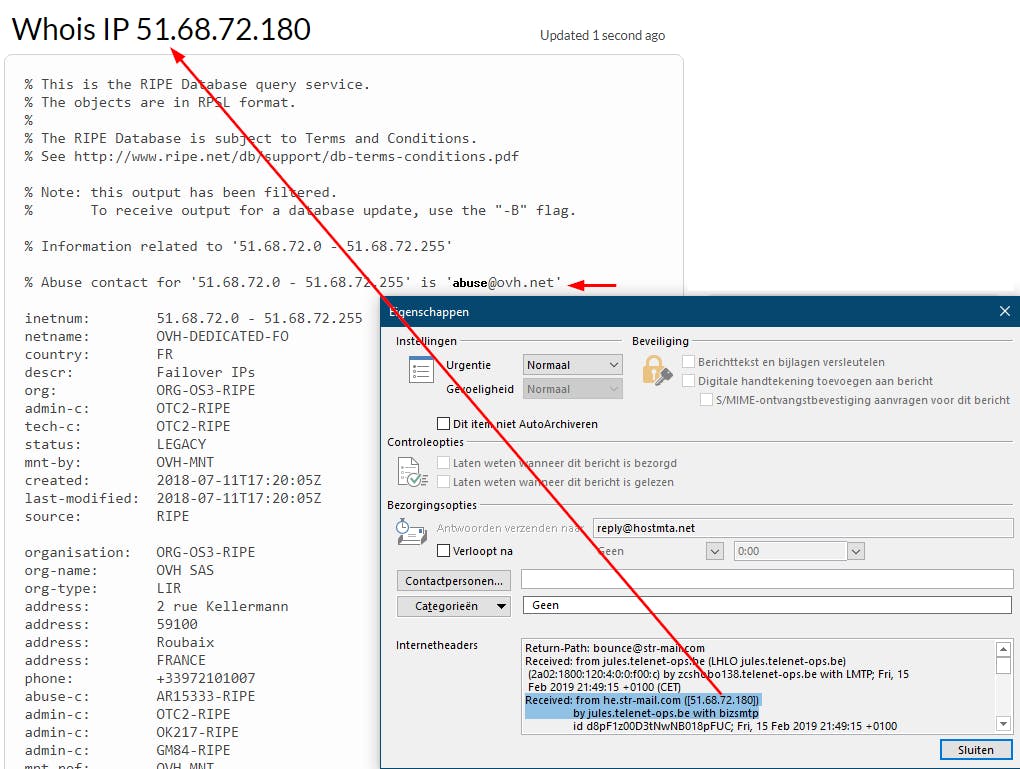Click the reply@hostmta.net reply-to field

click(803, 528)
